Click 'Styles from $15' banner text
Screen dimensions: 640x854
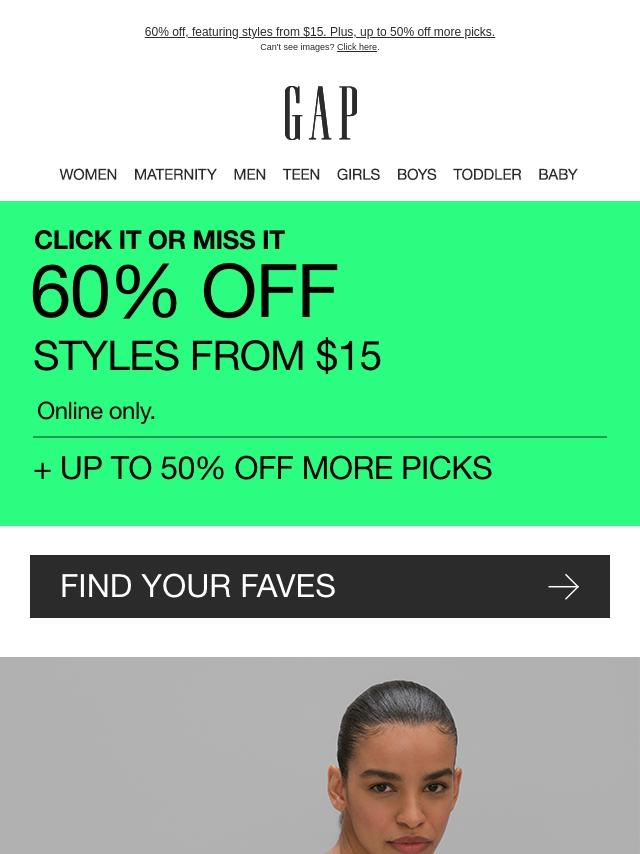click(207, 356)
